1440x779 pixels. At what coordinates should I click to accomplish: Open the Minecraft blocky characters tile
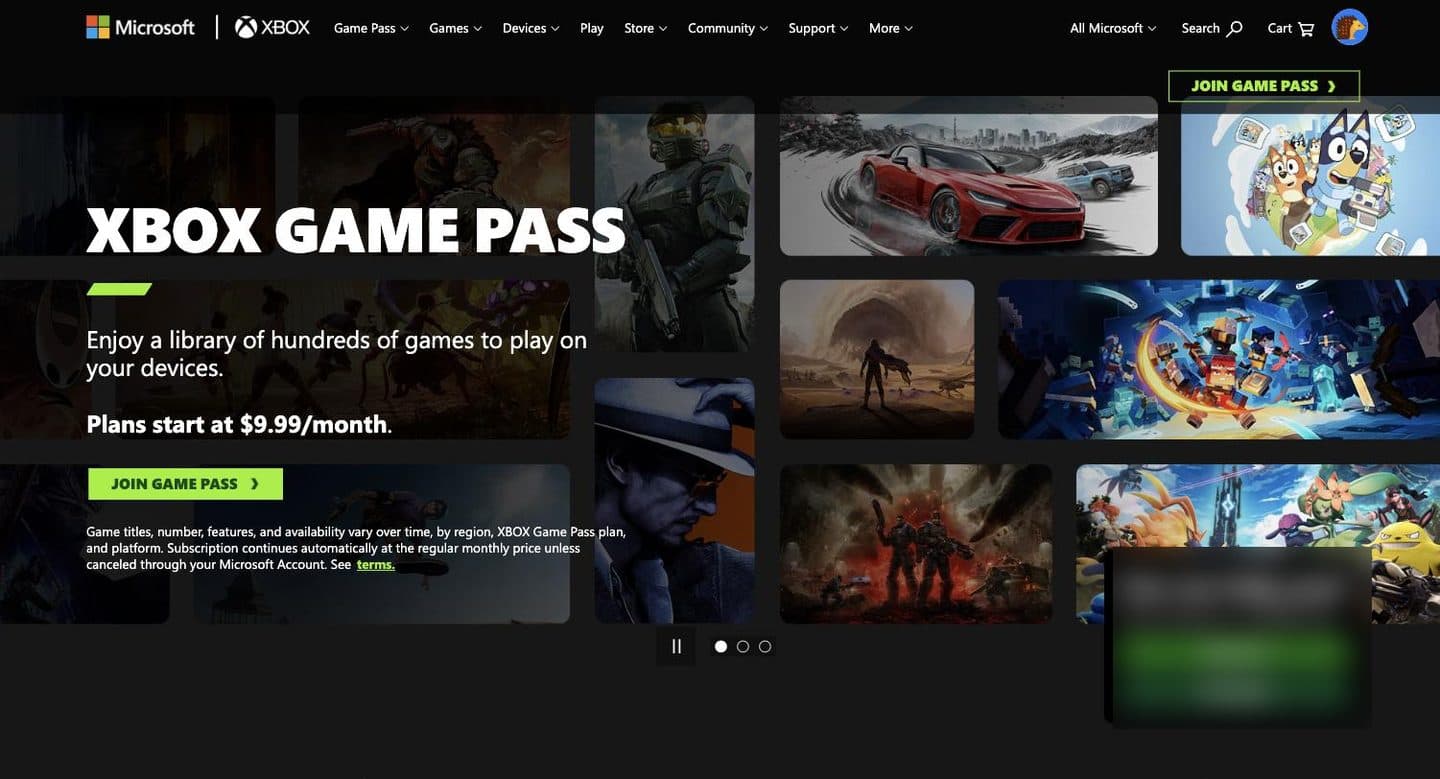tap(1219, 359)
